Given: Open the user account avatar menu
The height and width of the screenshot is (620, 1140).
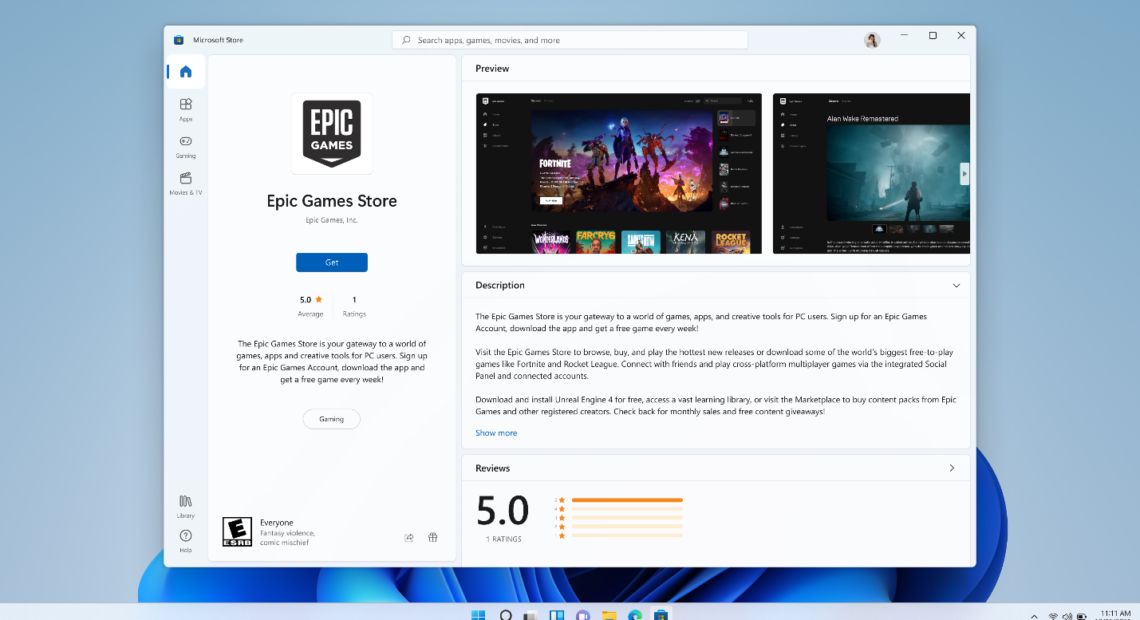Looking at the screenshot, I should (871, 39).
